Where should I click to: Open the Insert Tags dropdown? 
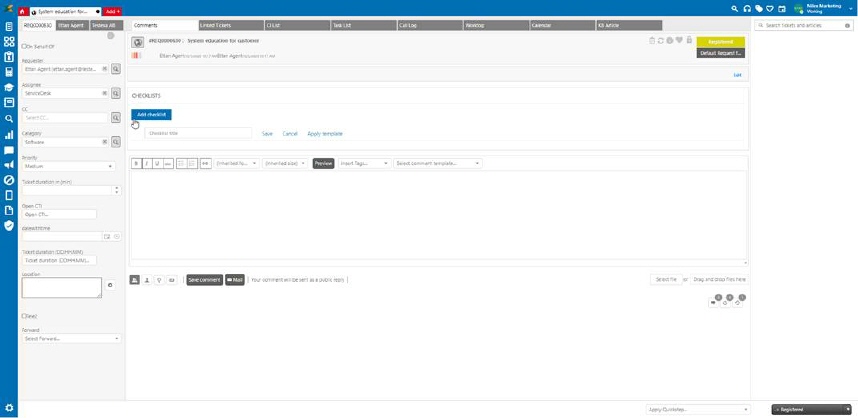[364, 163]
